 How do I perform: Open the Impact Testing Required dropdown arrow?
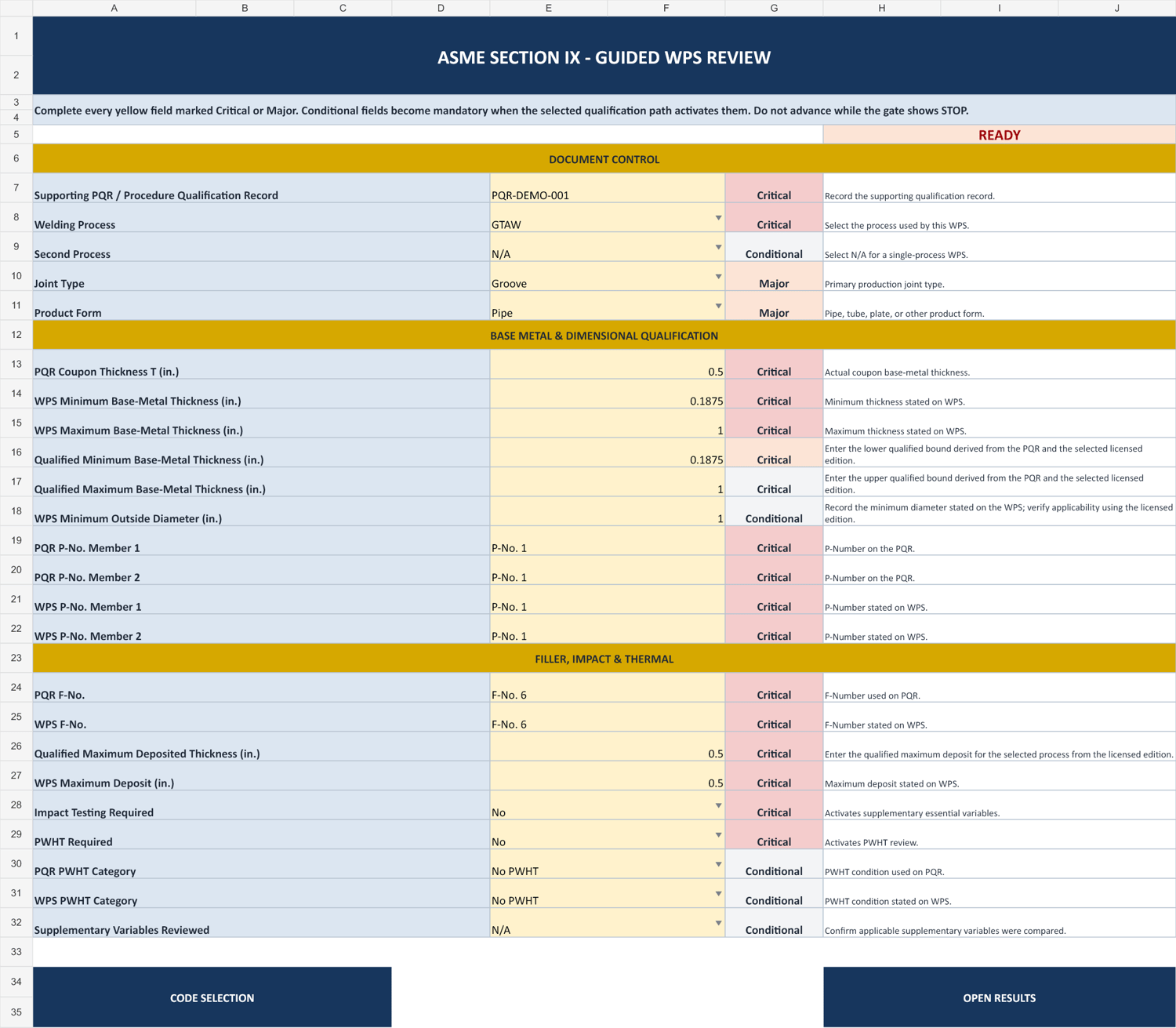(717, 805)
